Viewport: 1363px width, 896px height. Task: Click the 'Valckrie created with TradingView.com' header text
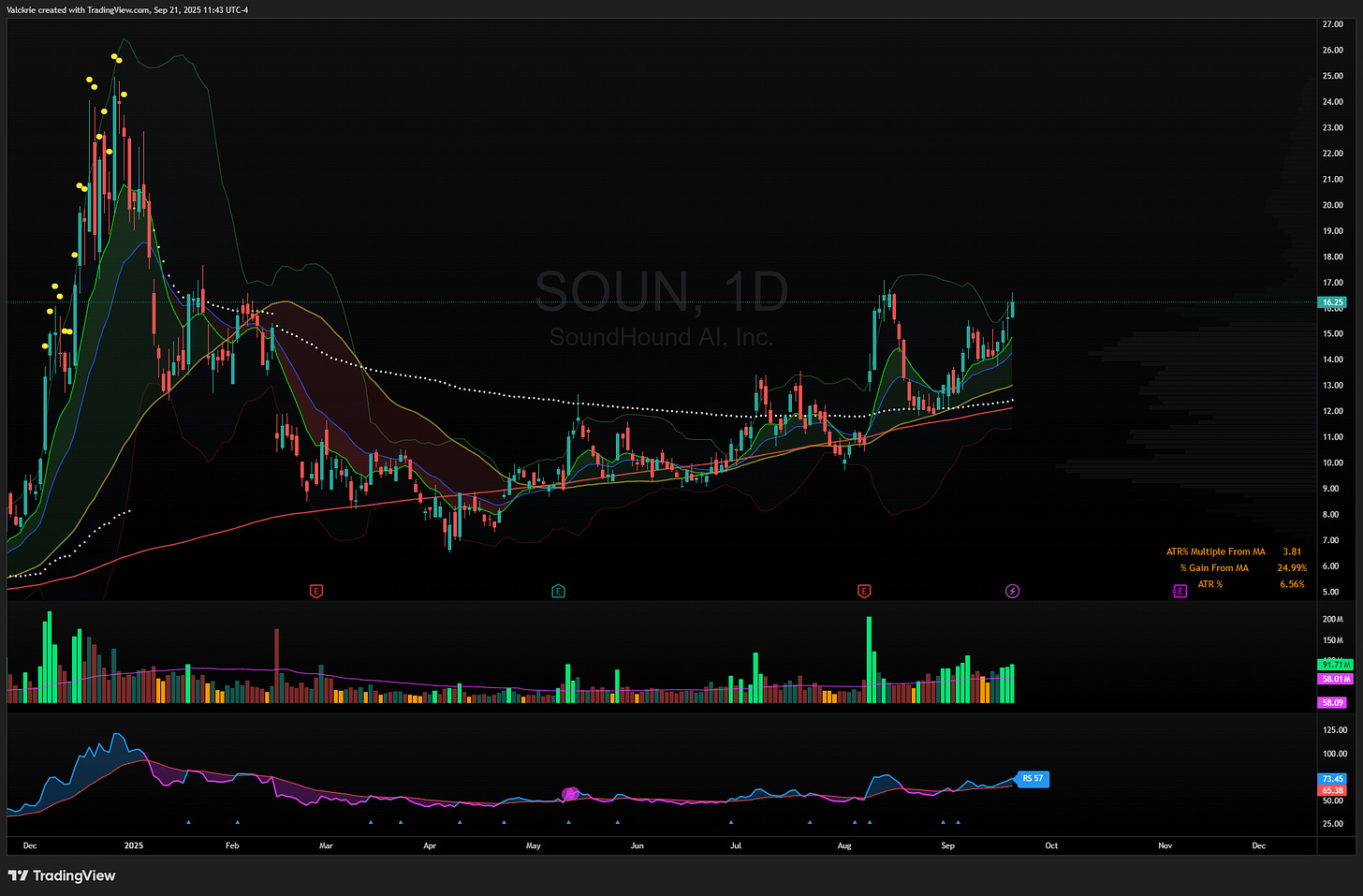point(78,9)
